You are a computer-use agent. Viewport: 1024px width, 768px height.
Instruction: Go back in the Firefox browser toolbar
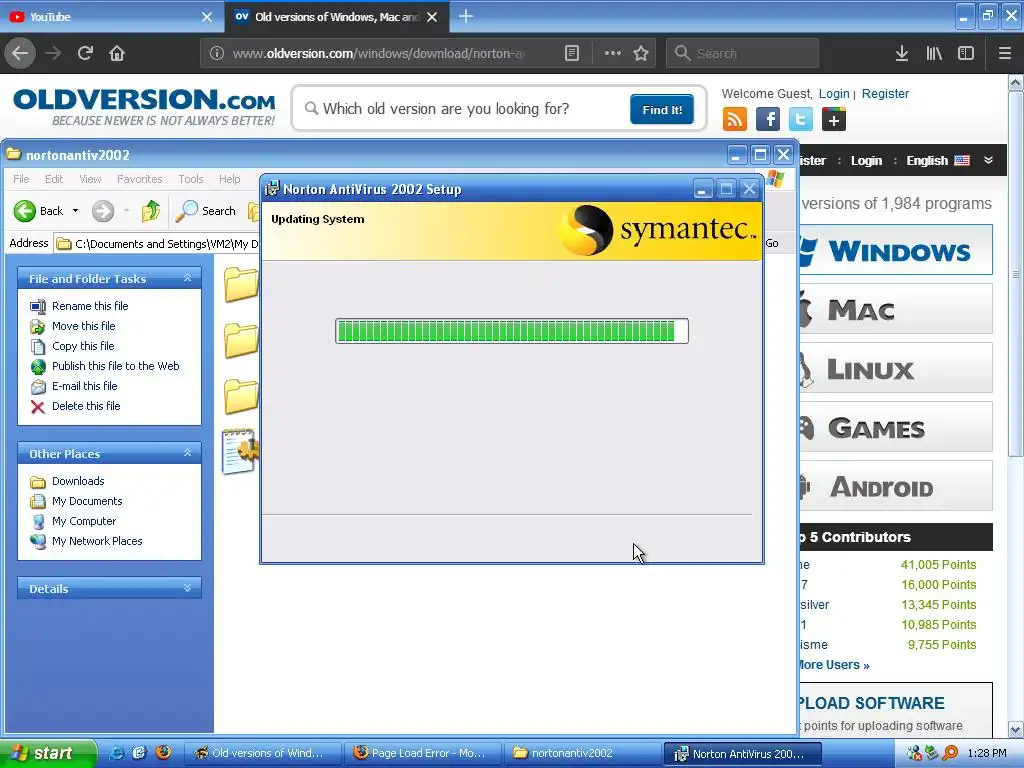coord(20,53)
